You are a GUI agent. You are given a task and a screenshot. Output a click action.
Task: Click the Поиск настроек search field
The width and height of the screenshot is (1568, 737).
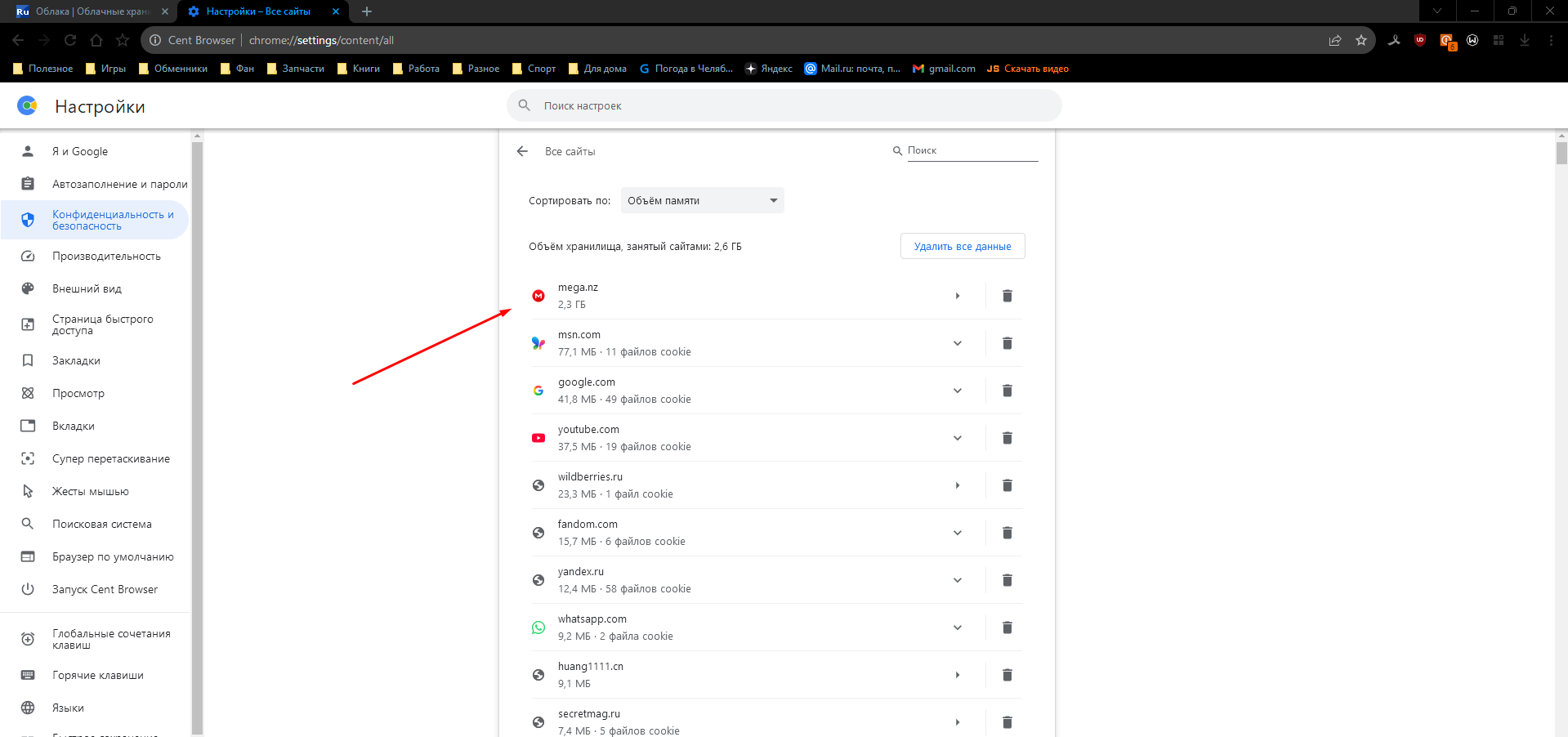pyautogui.click(x=784, y=105)
